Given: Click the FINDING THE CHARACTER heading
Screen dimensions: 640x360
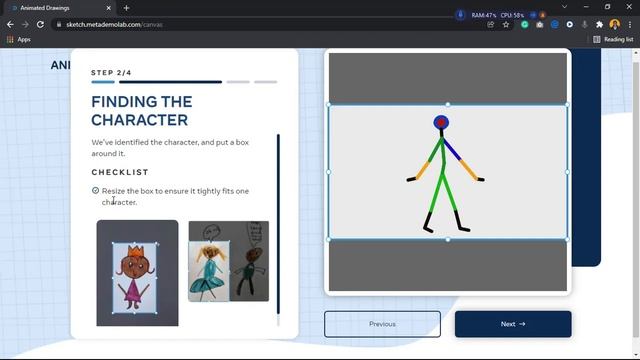Looking at the screenshot, I should coord(142,111).
